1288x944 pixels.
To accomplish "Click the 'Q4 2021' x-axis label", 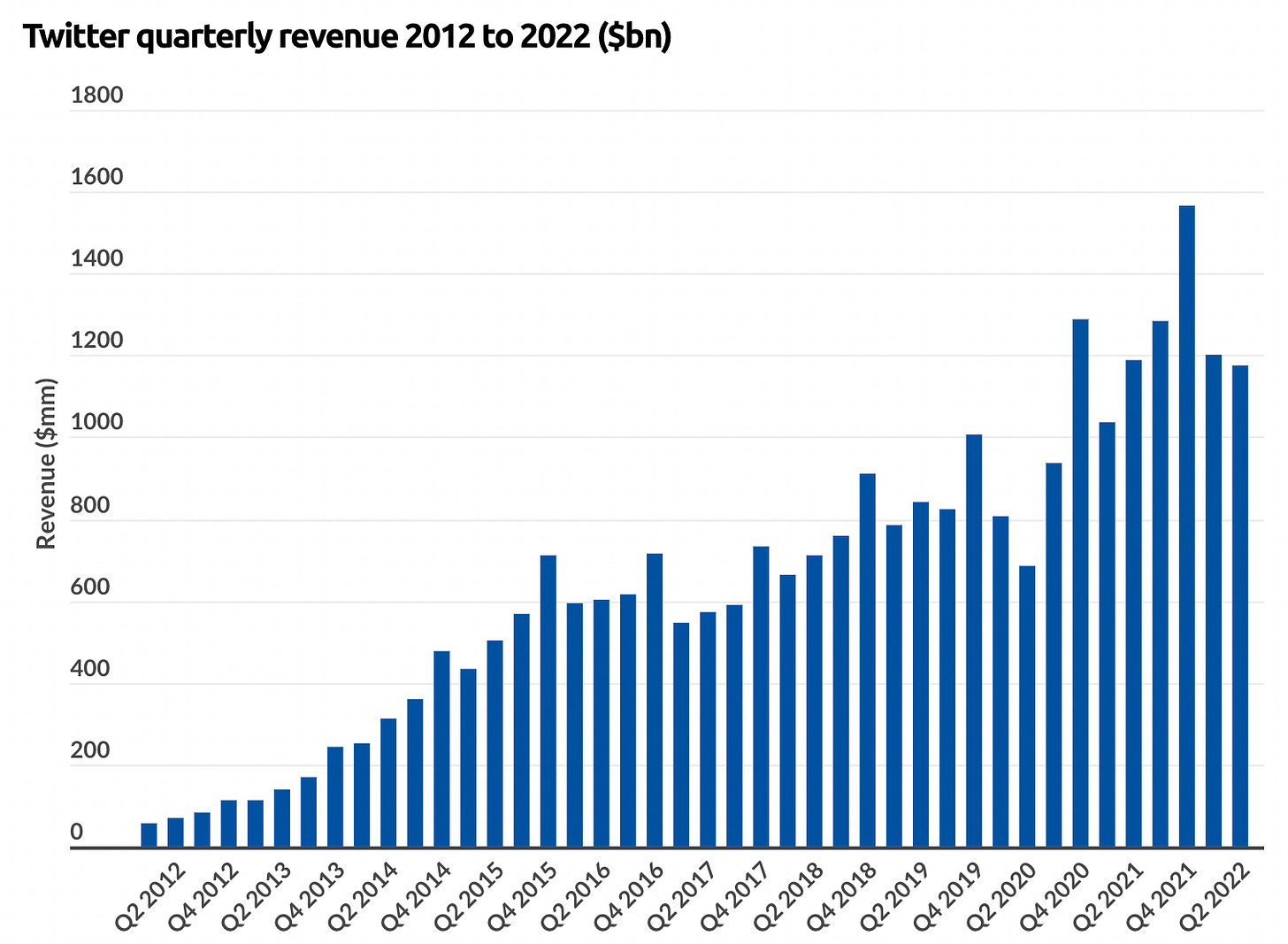I will click(x=1161, y=895).
